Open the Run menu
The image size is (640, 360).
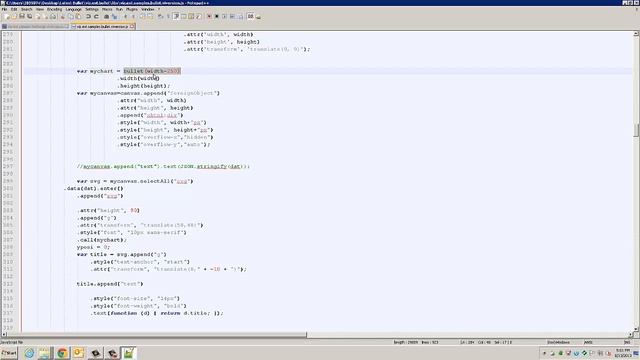pyautogui.click(x=119, y=9)
